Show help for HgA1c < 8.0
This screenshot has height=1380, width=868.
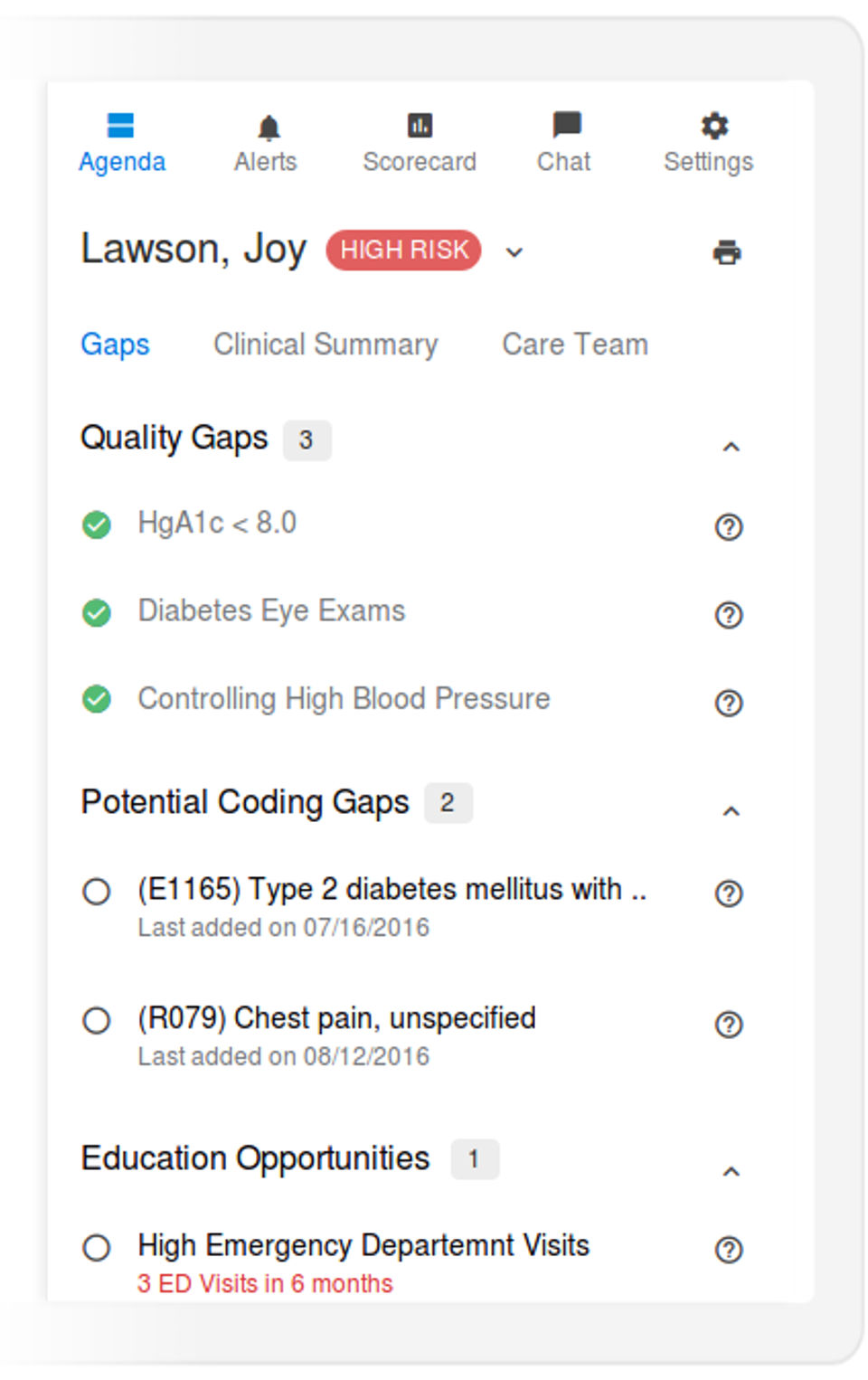point(729,526)
